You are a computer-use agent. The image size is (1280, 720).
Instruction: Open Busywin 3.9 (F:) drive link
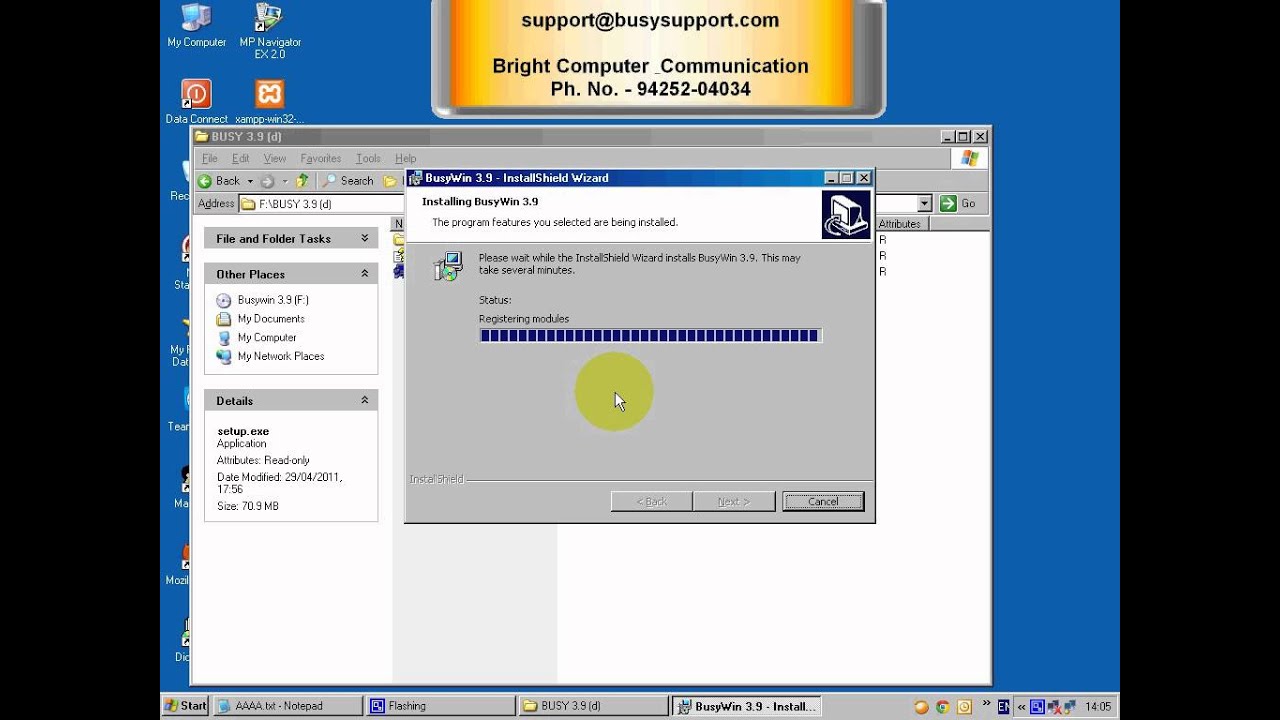coord(264,300)
